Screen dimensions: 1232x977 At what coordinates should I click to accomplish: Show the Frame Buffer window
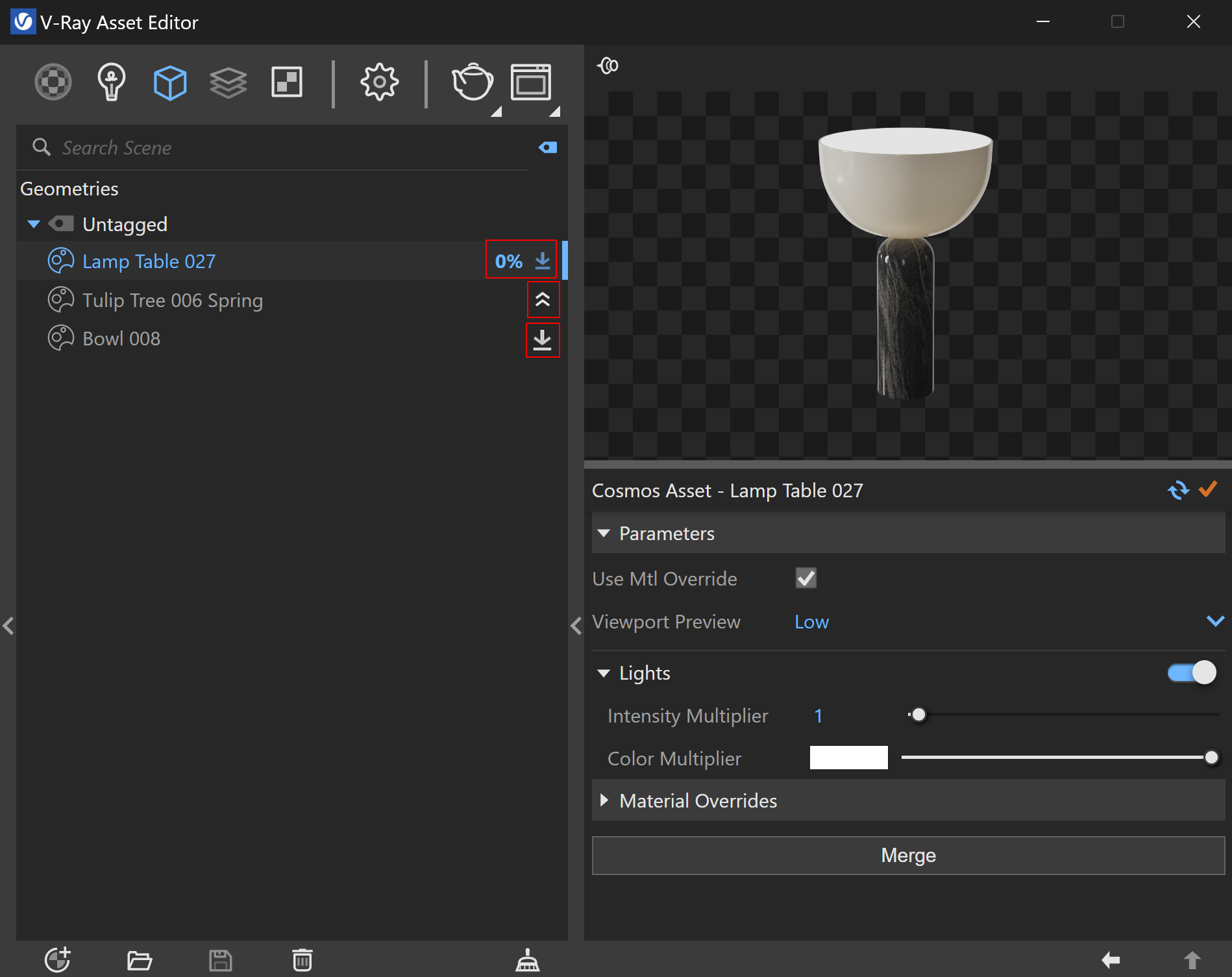[x=531, y=82]
